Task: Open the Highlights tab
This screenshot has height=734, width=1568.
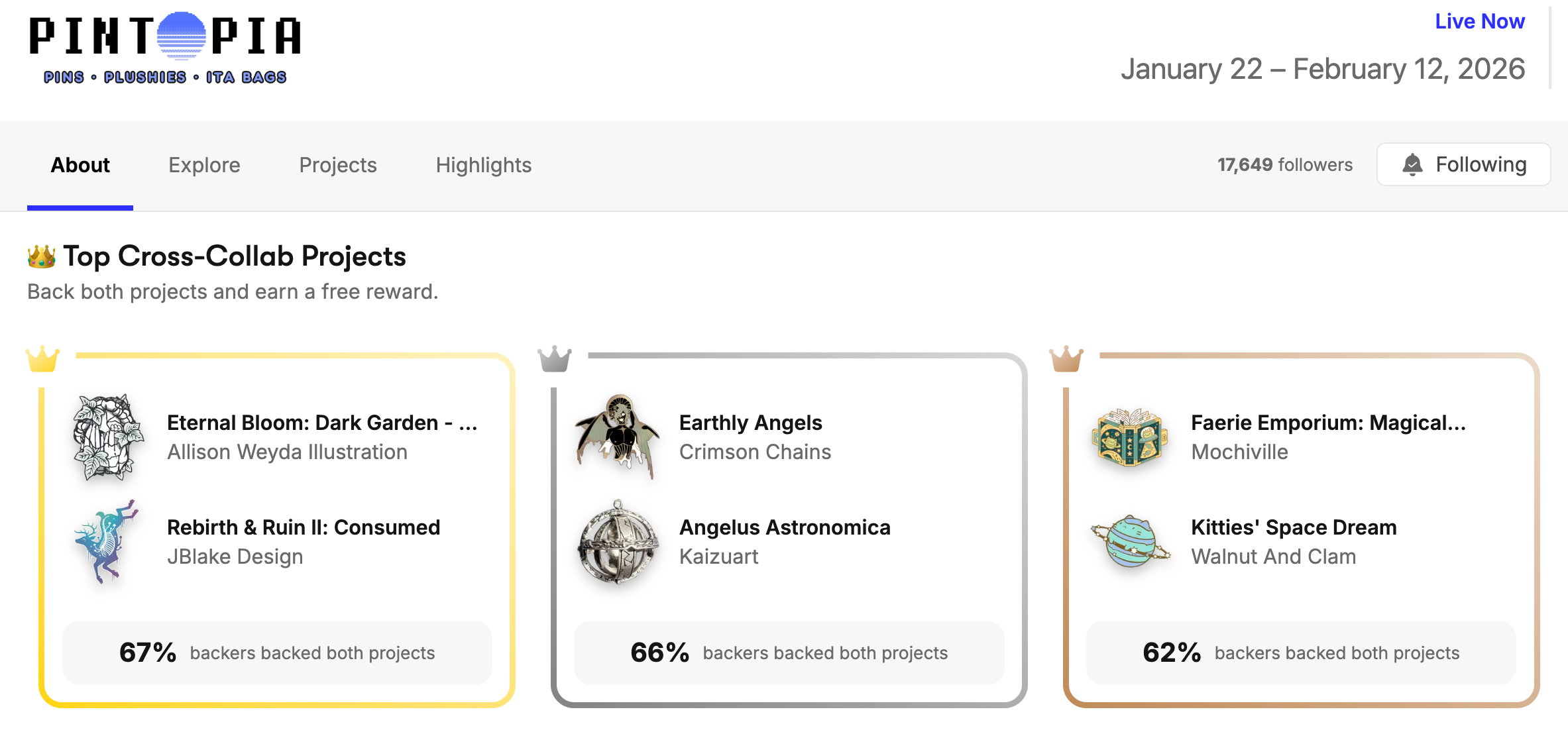Action: (x=484, y=165)
